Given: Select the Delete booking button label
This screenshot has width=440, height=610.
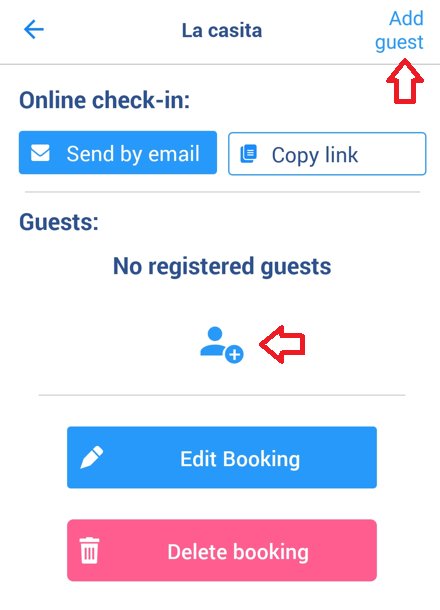Looking at the screenshot, I should point(238,552).
